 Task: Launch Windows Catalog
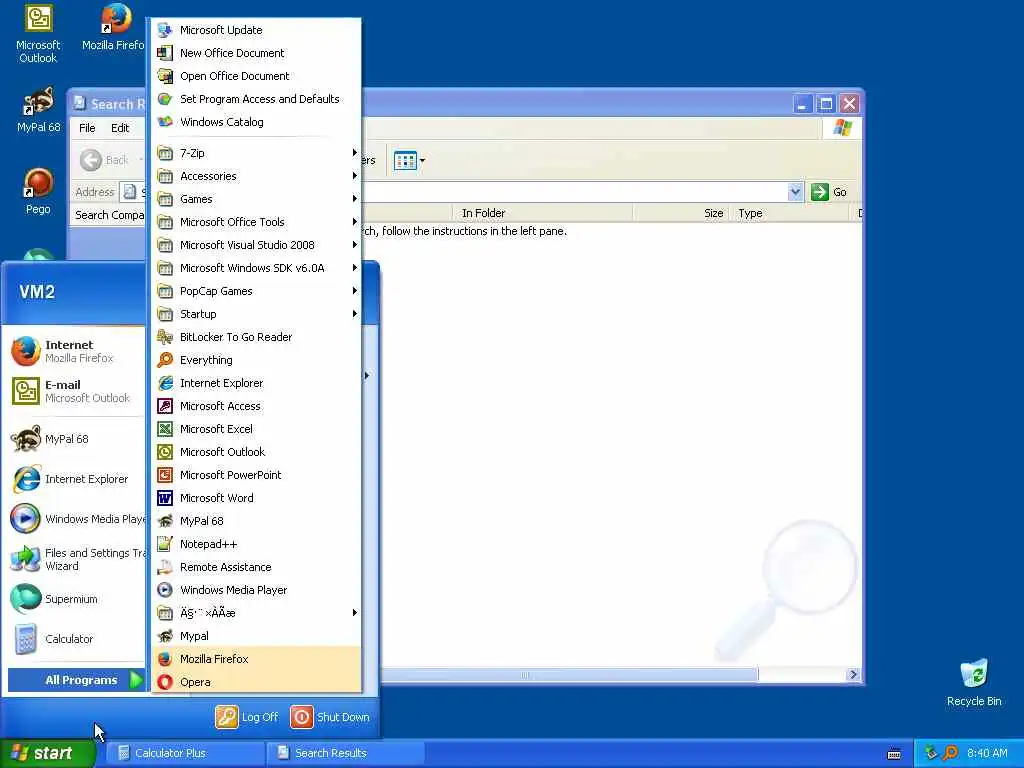(256, 122)
